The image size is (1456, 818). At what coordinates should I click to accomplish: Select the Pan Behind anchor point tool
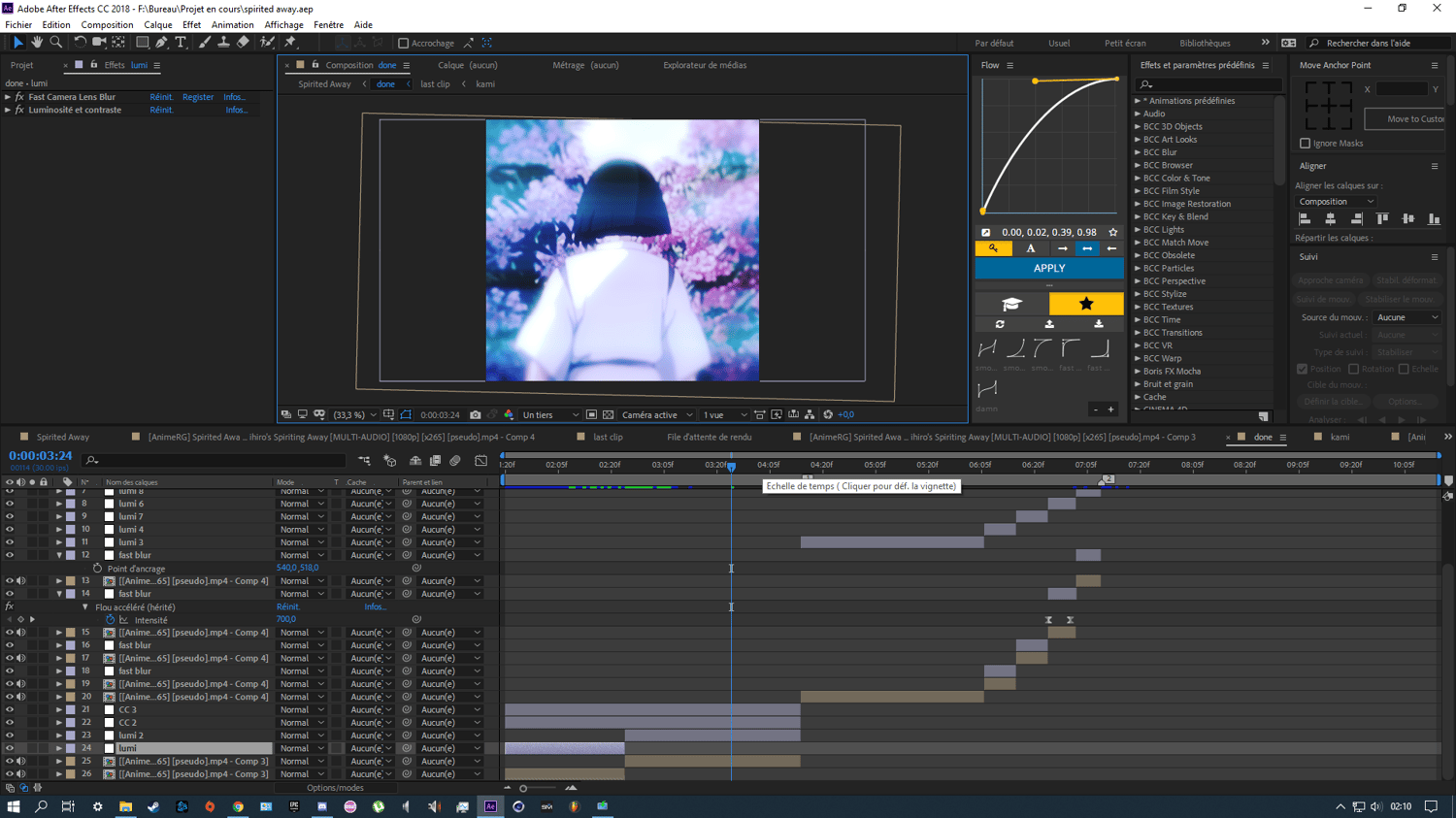(118, 43)
